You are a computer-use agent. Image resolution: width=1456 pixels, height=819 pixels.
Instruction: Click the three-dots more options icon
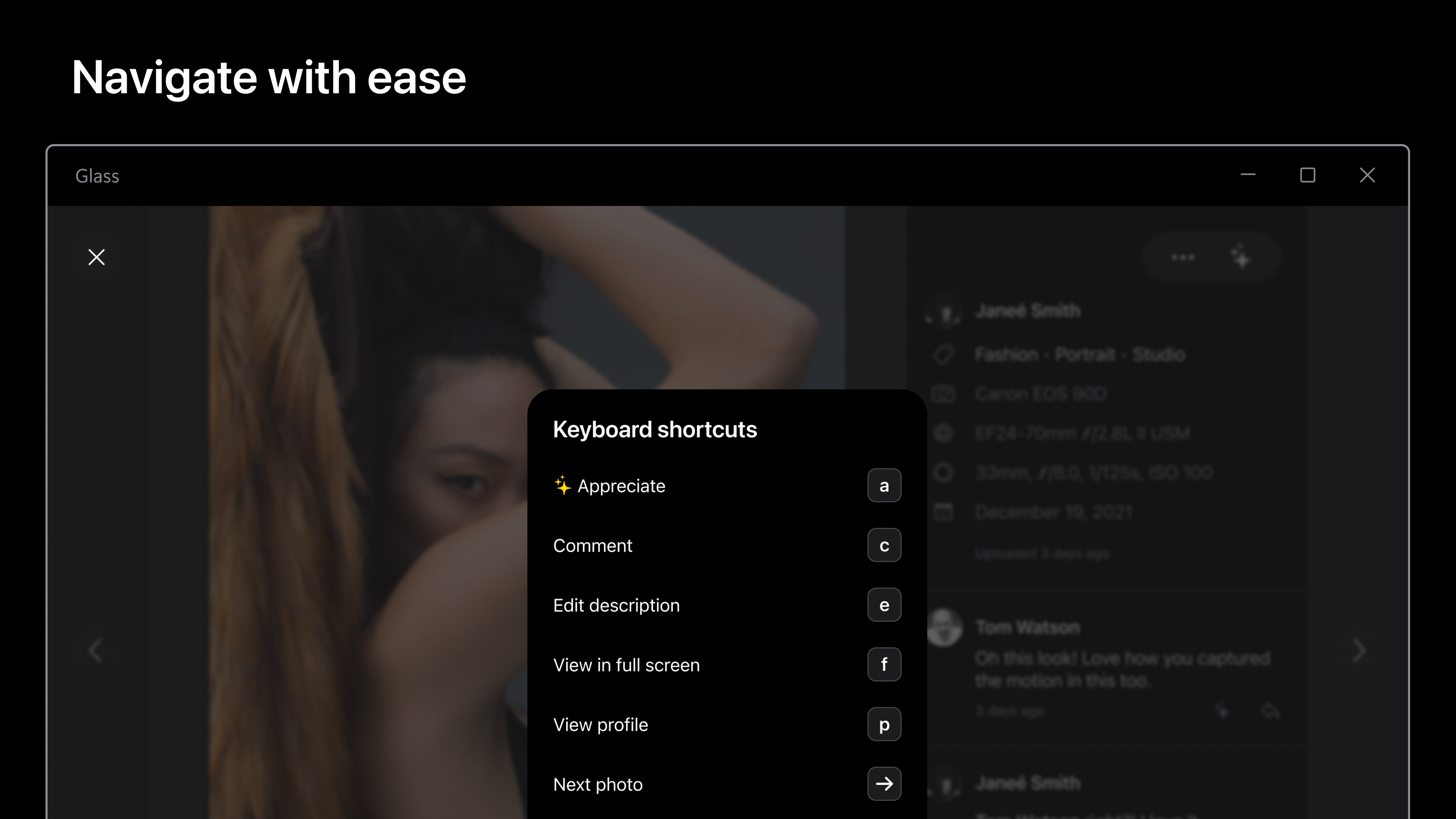1183,258
